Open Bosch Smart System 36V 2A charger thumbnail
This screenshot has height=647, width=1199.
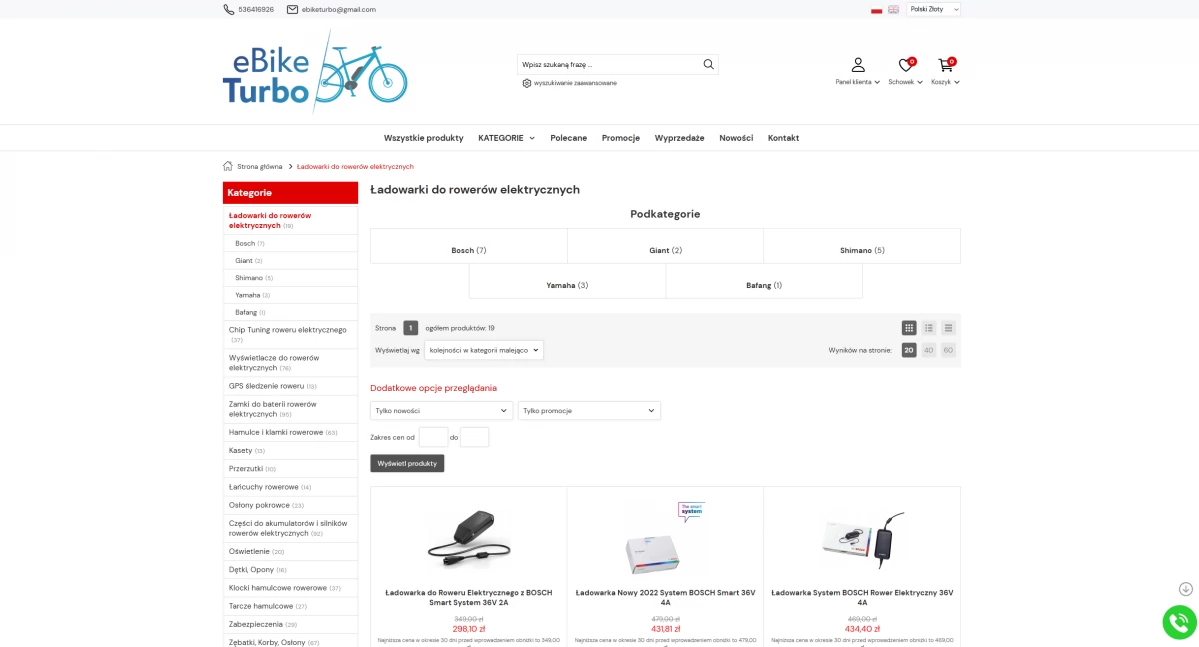(x=469, y=538)
